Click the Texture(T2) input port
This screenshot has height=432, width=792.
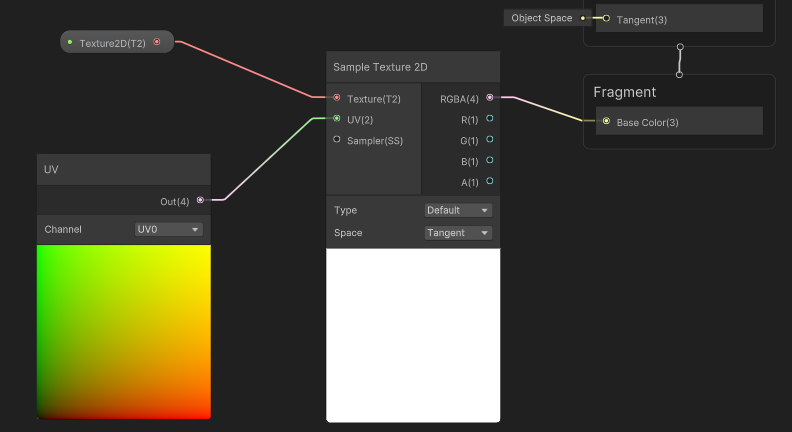[x=337, y=98]
